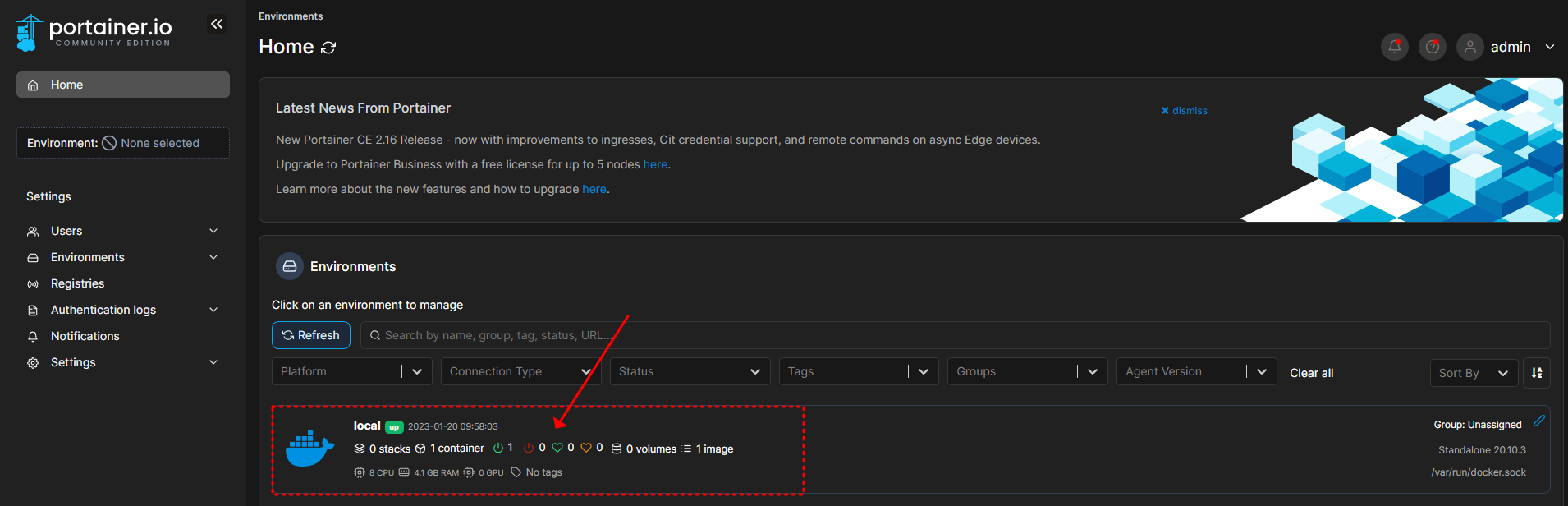Click the green healthy heart icon
1568x506 pixels.
pos(557,448)
